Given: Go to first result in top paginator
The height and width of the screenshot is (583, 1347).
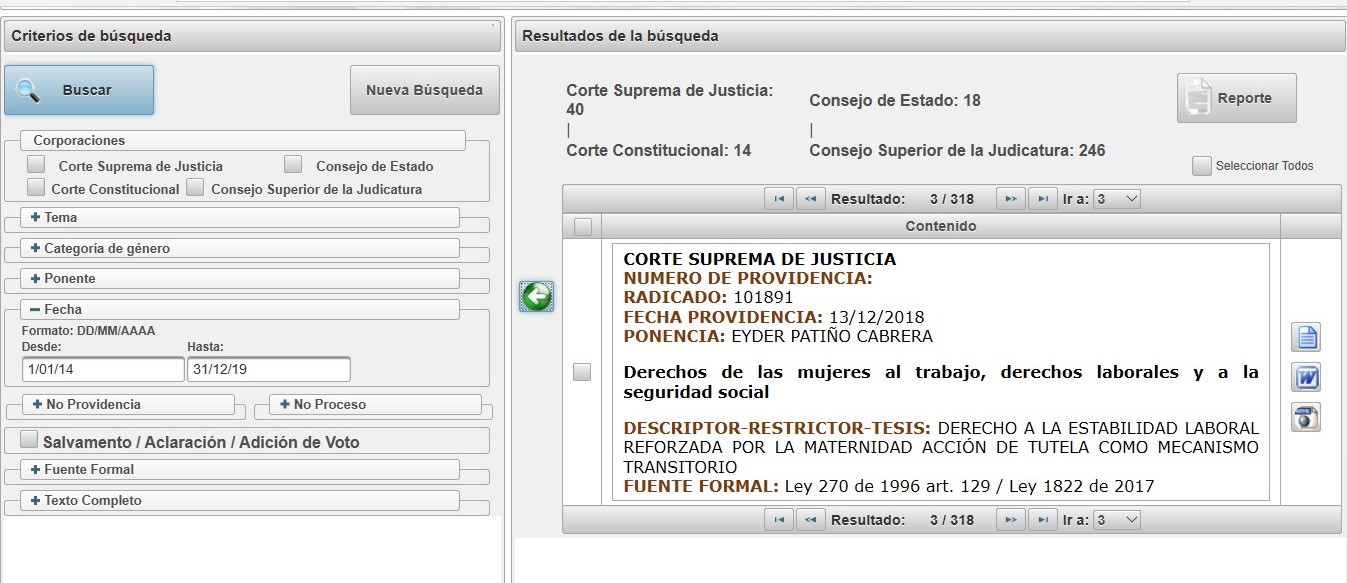Looking at the screenshot, I should [x=778, y=199].
